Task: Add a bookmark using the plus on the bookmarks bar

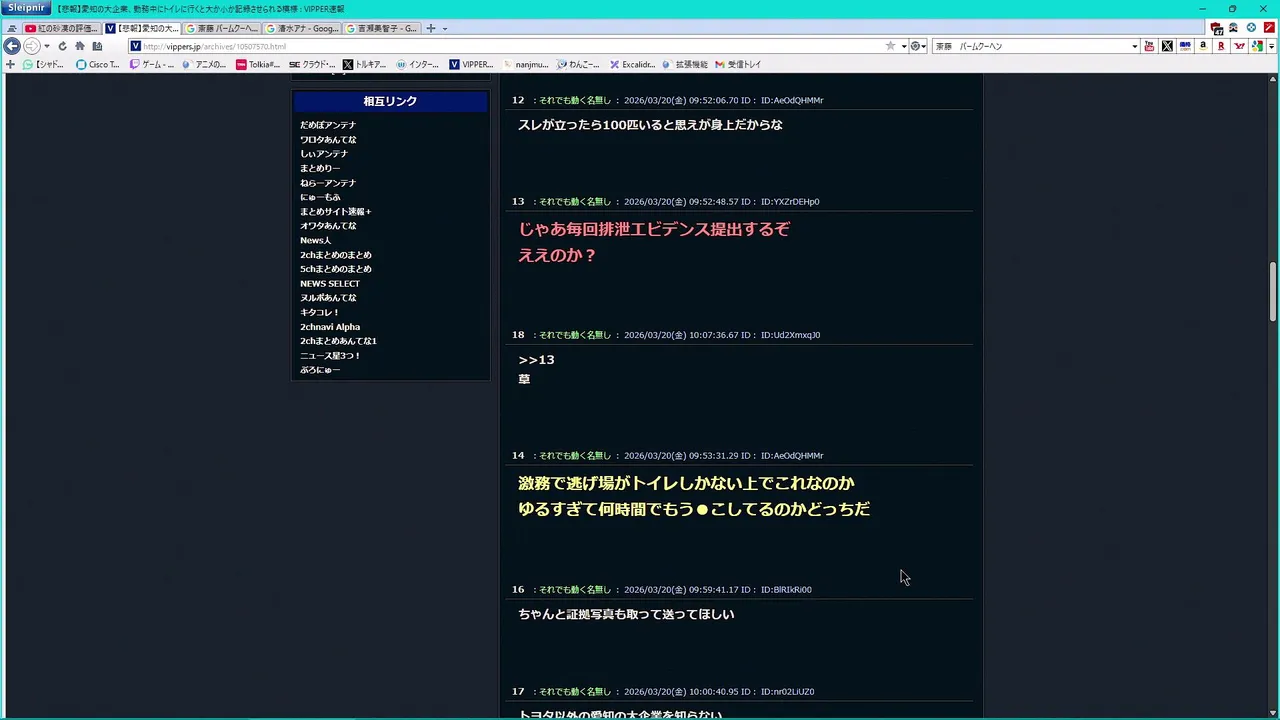Action: click(10, 64)
